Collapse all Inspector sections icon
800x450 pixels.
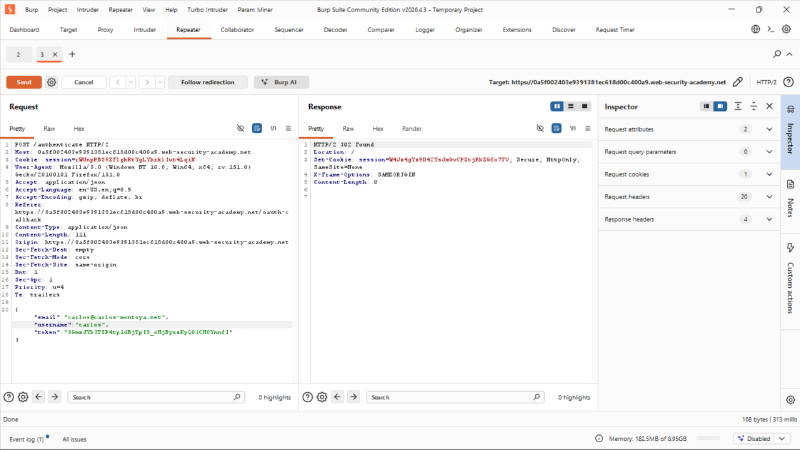(754, 106)
